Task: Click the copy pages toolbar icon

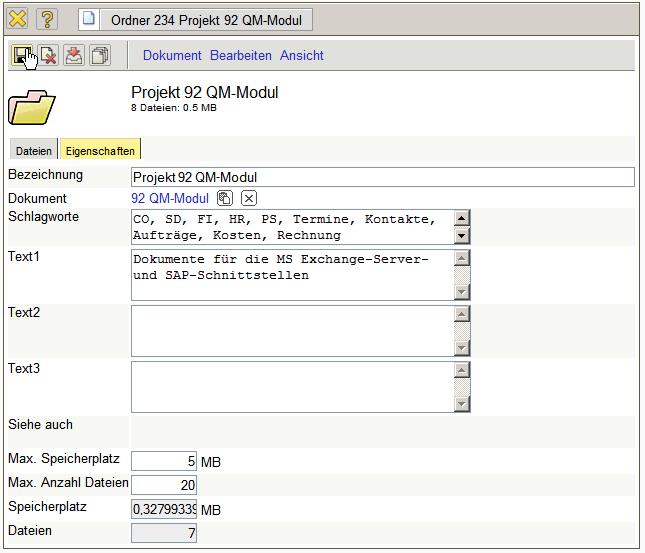Action: tap(100, 55)
